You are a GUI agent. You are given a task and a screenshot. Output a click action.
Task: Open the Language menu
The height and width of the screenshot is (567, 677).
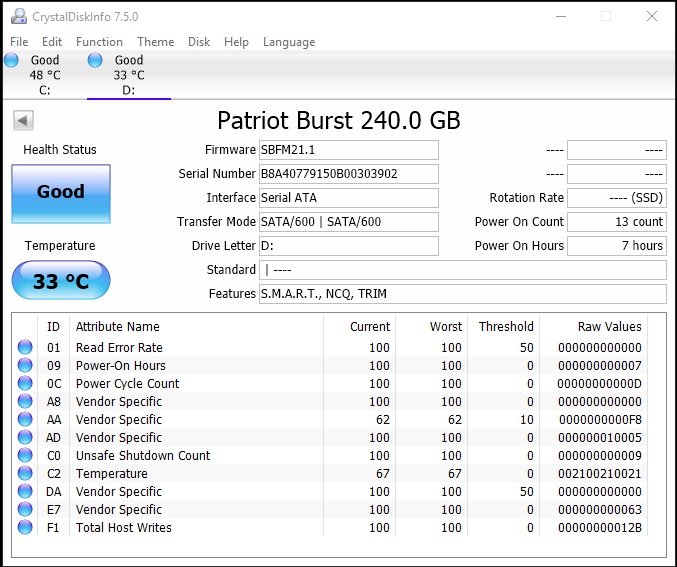[289, 42]
